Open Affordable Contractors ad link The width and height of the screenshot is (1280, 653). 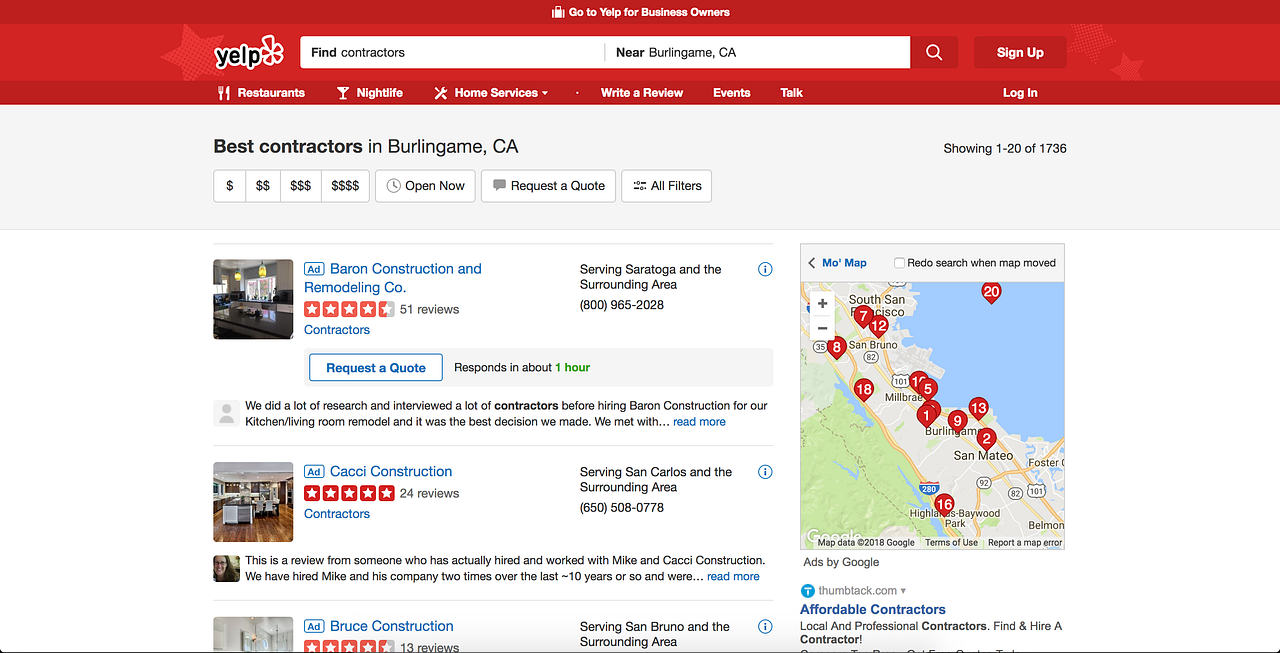[873, 609]
